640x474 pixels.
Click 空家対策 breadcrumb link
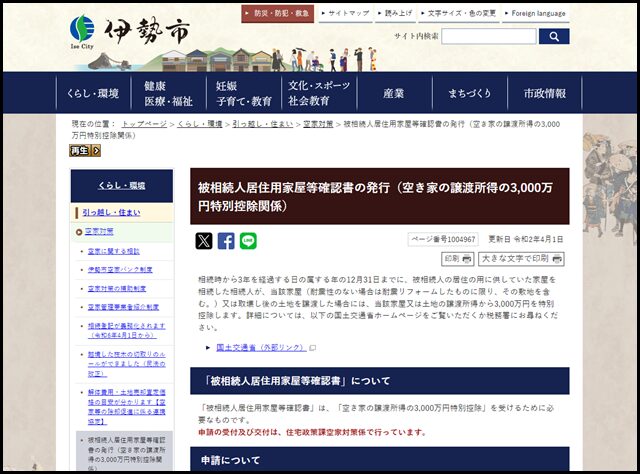tap(318, 124)
